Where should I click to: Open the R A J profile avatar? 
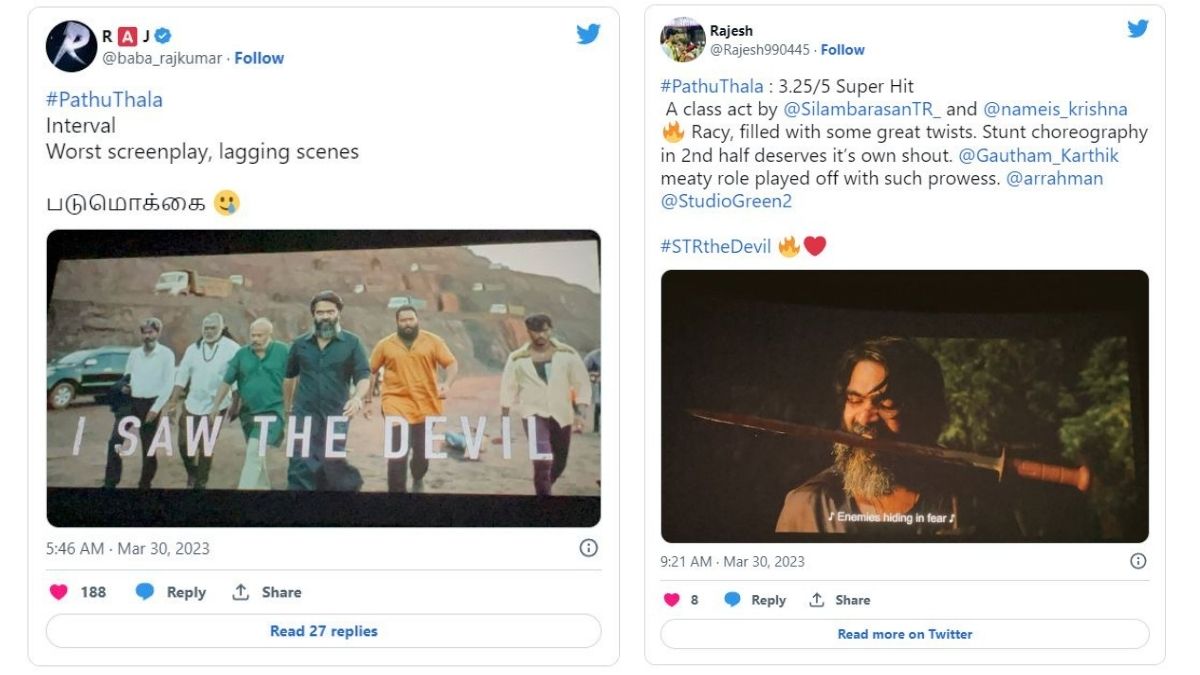point(71,46)
